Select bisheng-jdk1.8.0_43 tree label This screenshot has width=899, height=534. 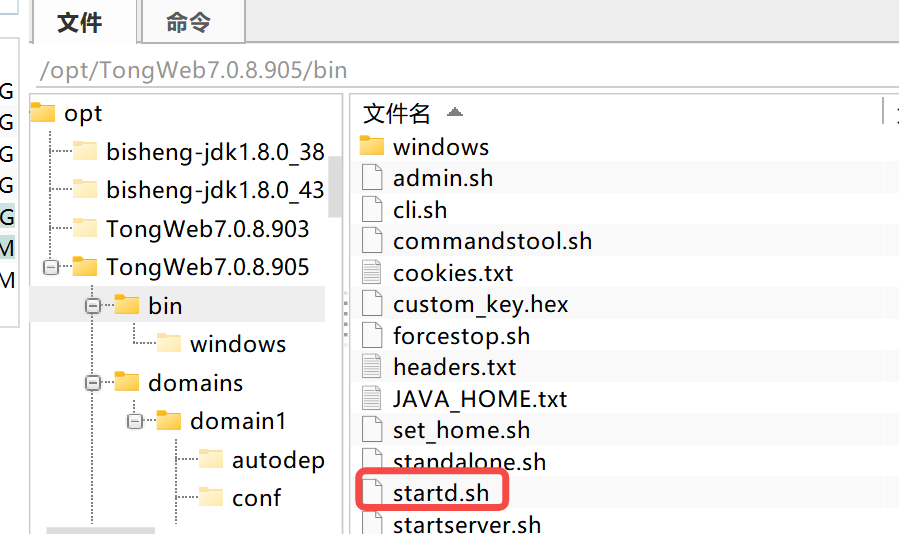[x=215, y=190]
